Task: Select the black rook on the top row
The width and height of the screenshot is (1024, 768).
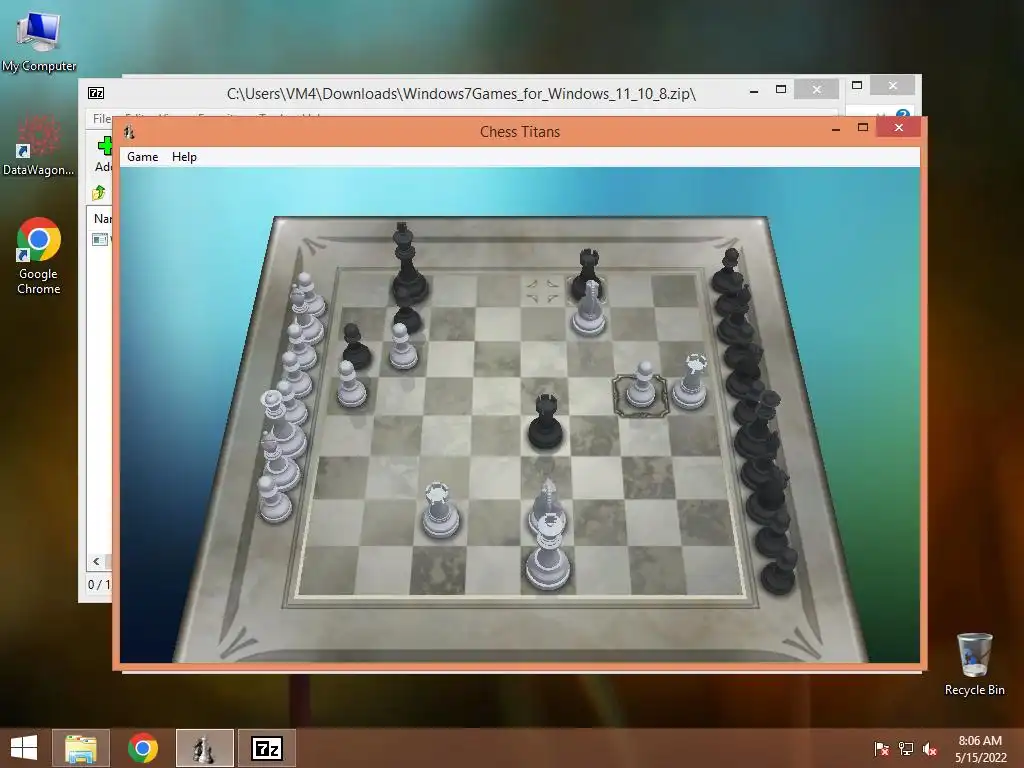Action: tap(587, 270)
